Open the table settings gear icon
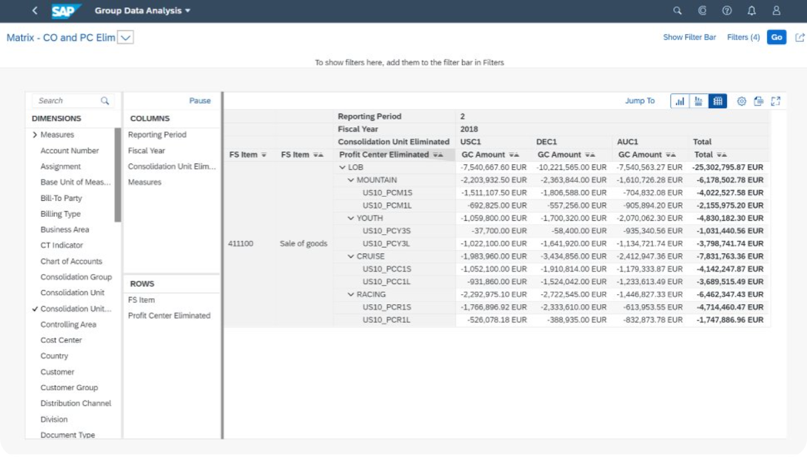The image size is (807, 457). [x=741, y=101]
